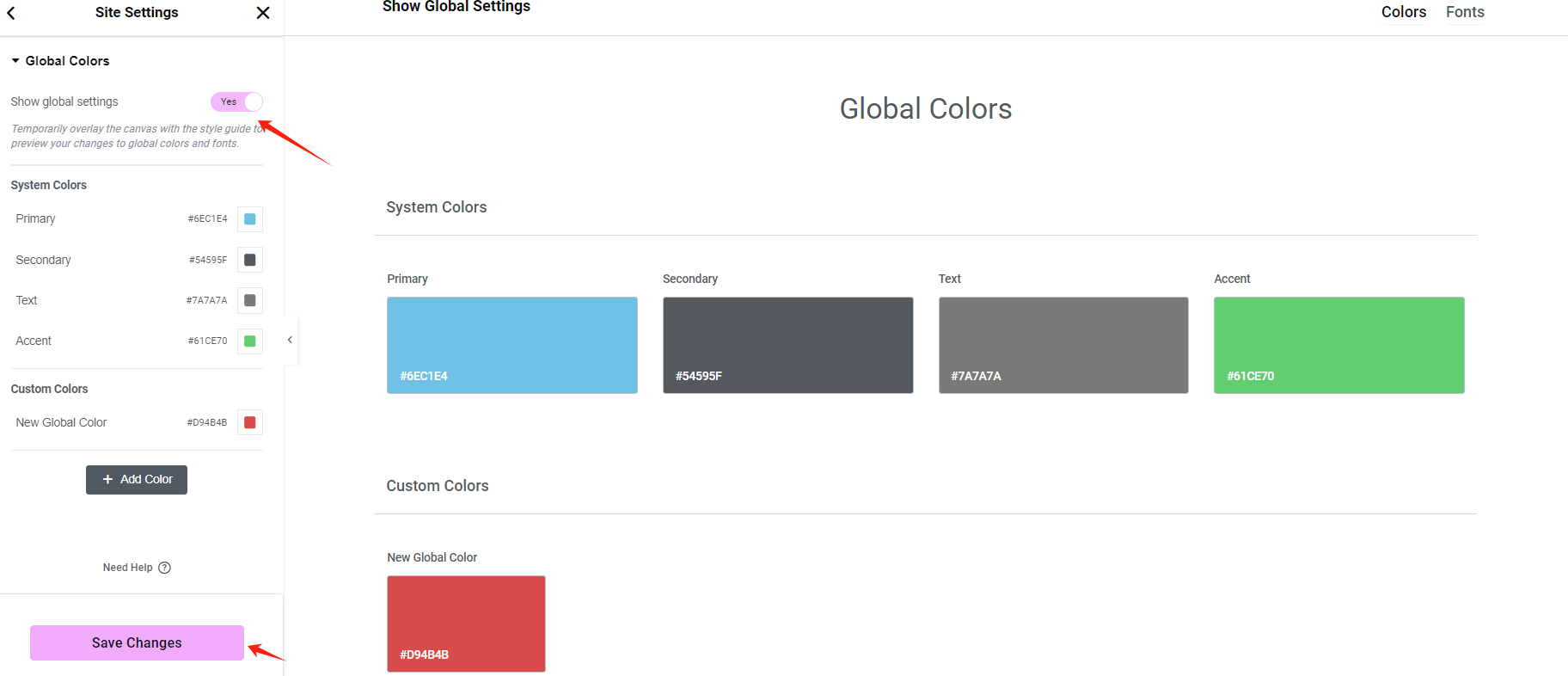Select the dark Secondary color block in preview

click(x=787, y=345)
